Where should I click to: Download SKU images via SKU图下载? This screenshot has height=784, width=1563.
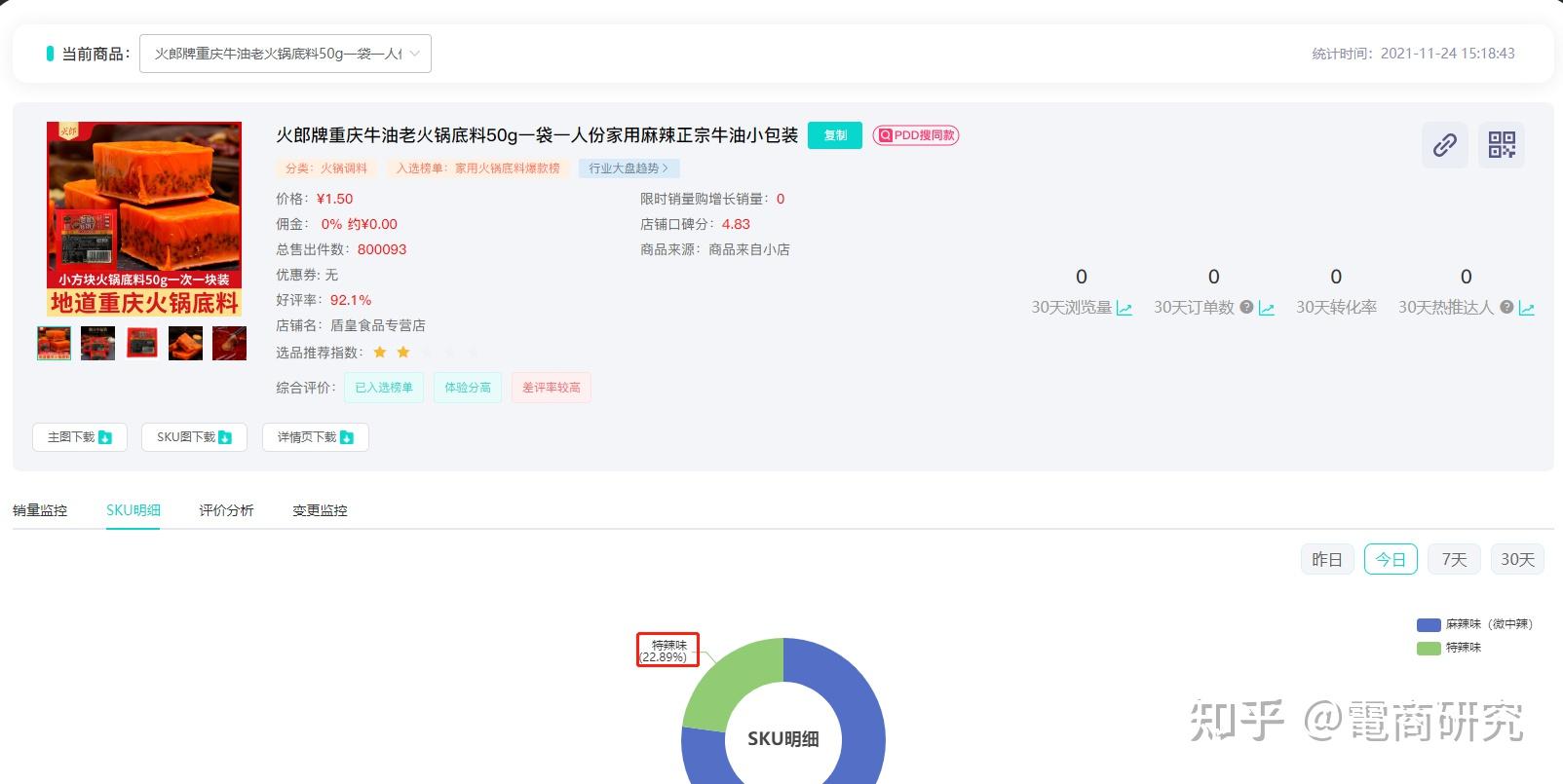tap(194, 437)
